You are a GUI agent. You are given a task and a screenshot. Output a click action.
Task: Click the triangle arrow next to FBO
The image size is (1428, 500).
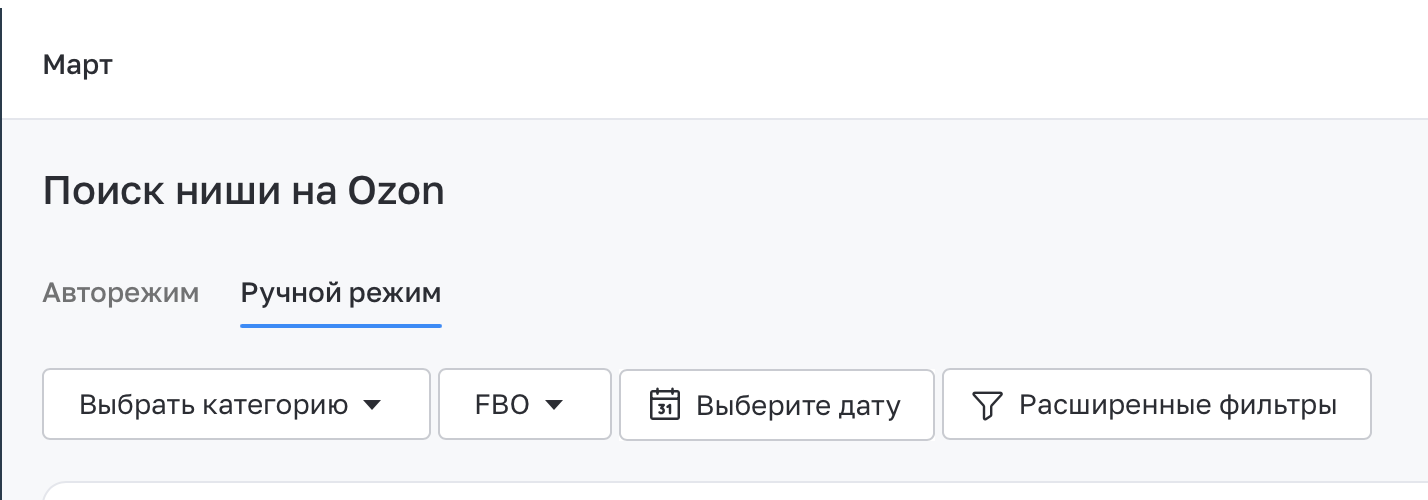point(554,405)
